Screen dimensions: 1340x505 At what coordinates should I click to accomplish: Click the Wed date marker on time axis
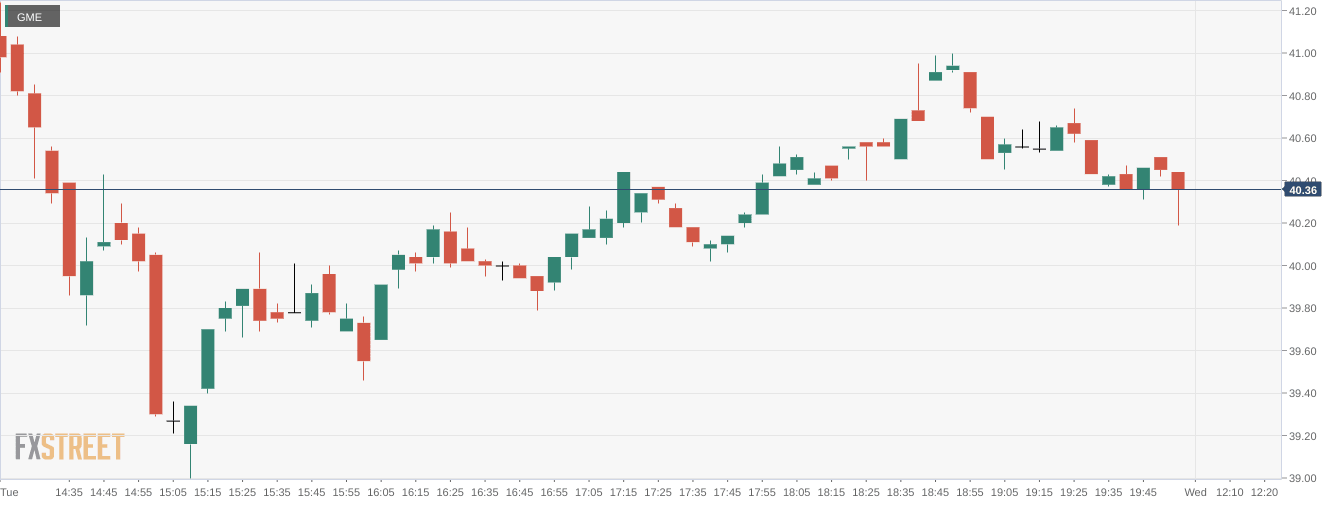[x=1195, y=492]
